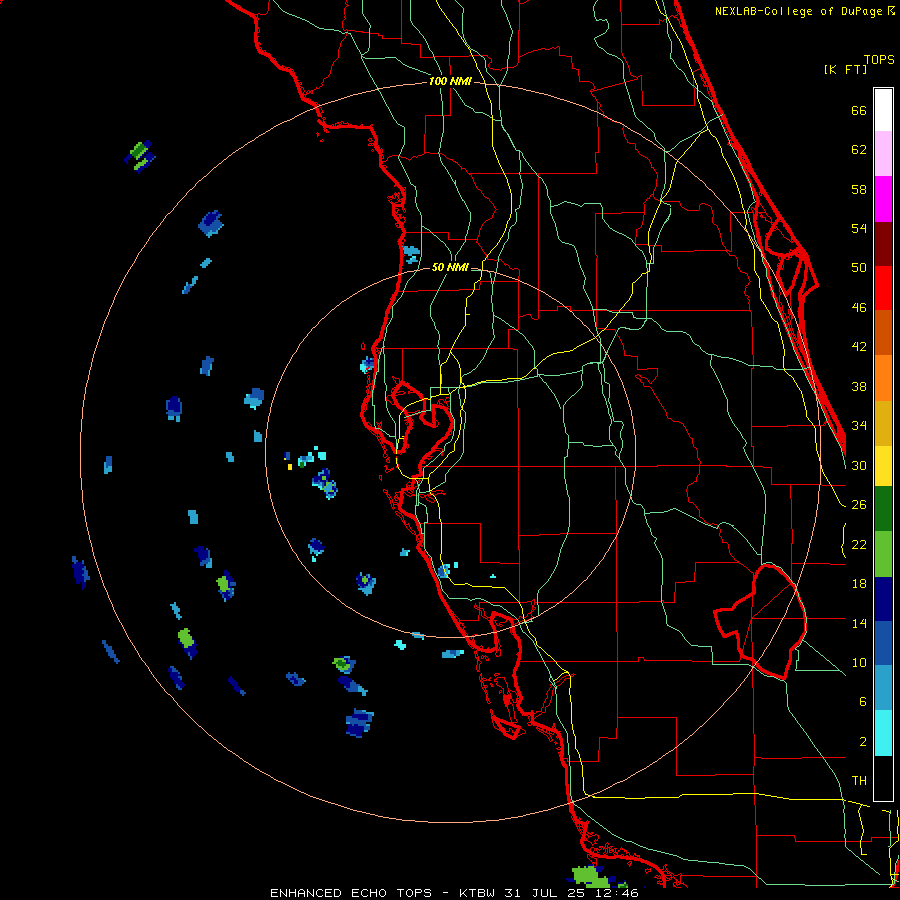Click the 10 scale value
Image resolution: width=900 pixels, height=900 pixels.
click(859, 663)
